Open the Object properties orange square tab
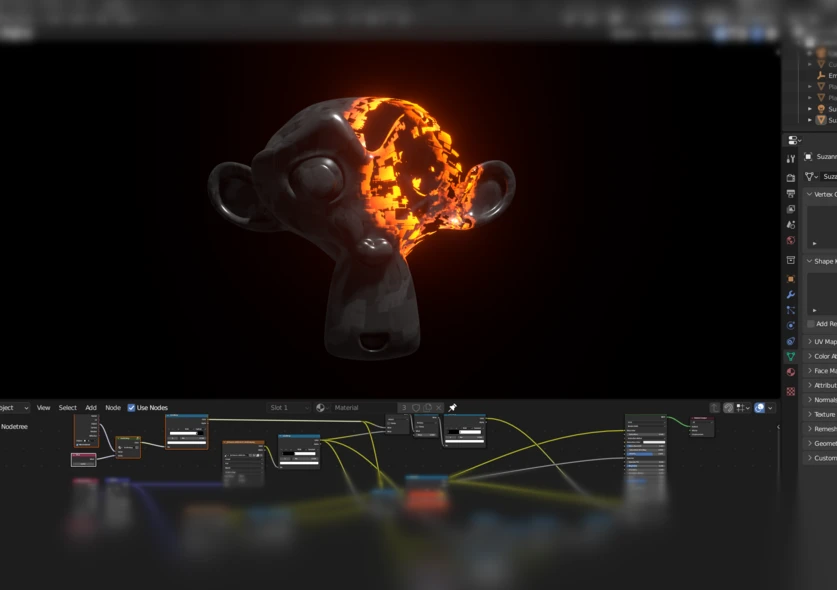Screen dimensions: 837x590 pyautogui.click(x=791, y=279)
